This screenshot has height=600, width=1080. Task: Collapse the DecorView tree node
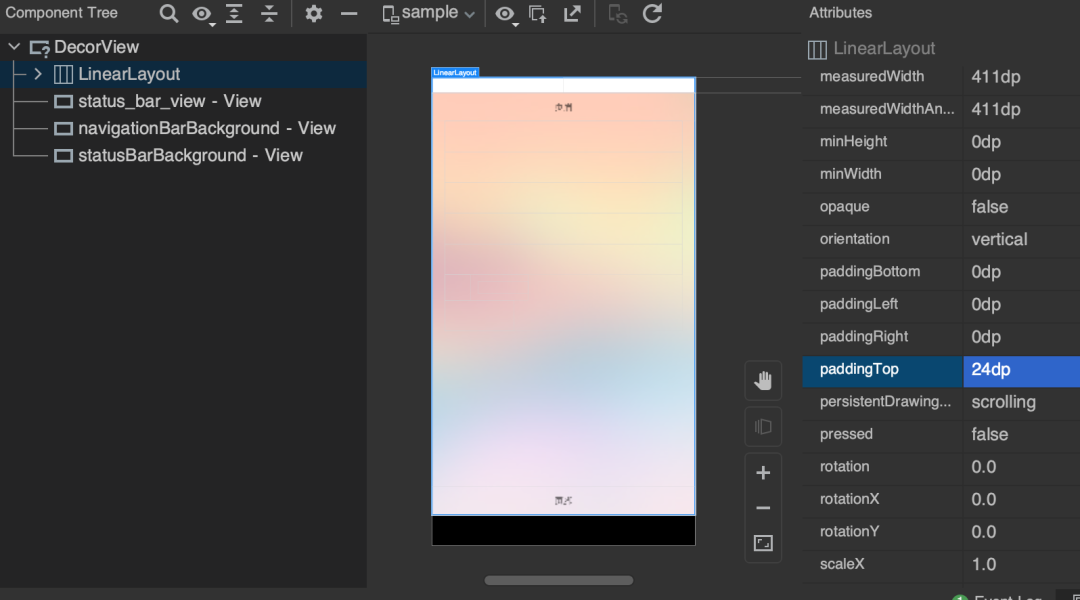click(x=14, y=47)
